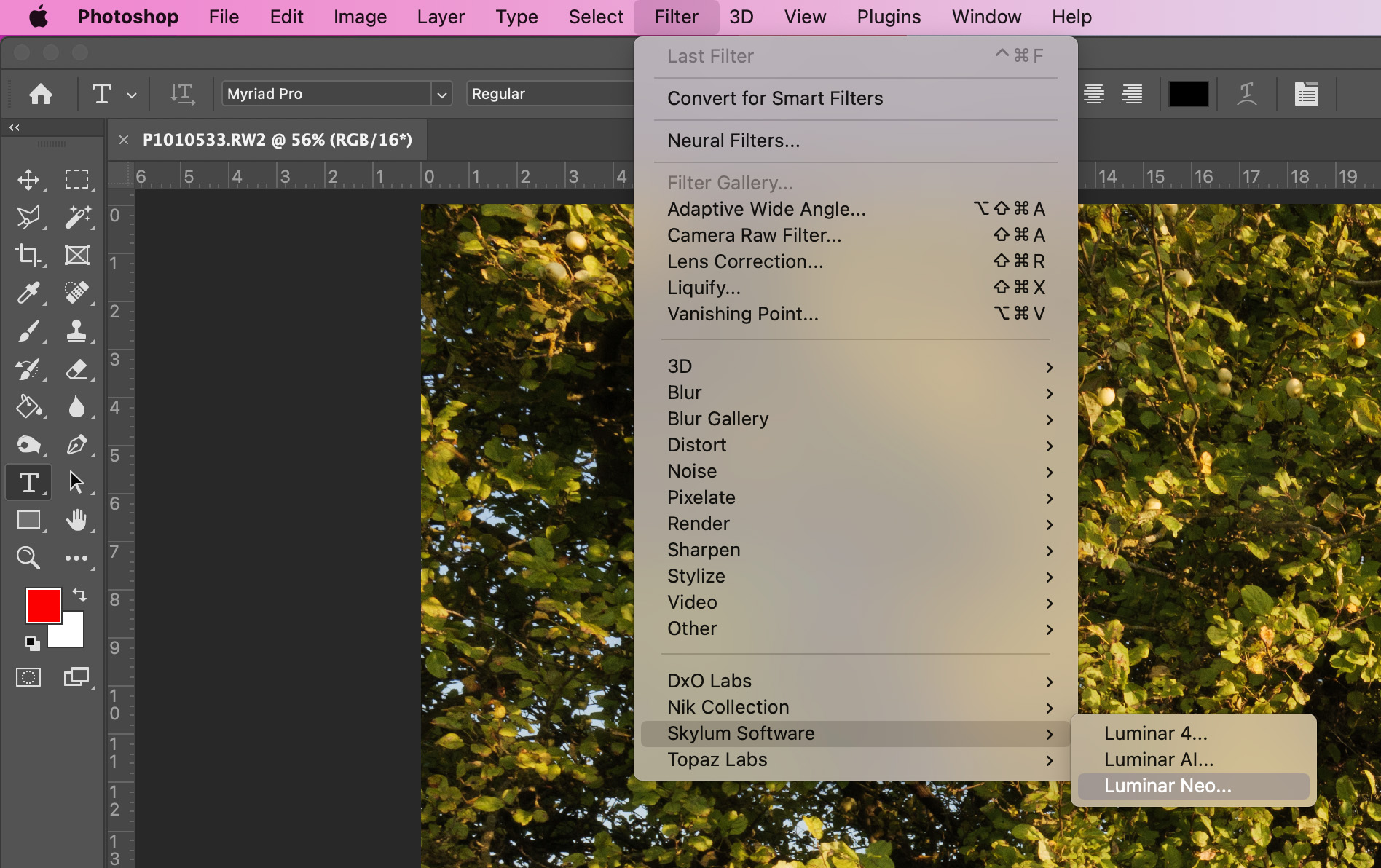Click the black text color swatch
Image resolution: width=1381 pixels, height=868 pixels.
tap(1188, 94)
